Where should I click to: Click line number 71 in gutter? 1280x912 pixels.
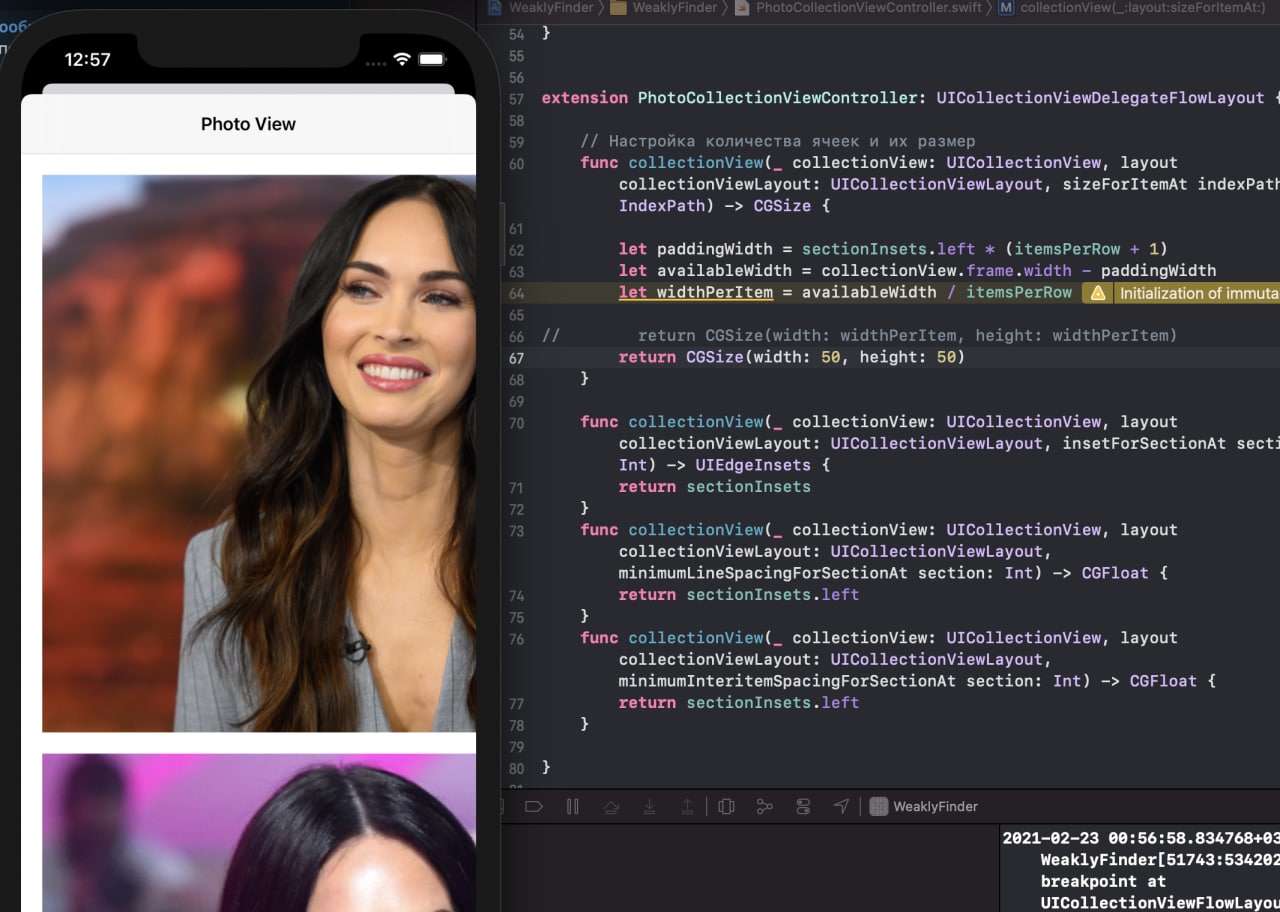(x=516, y=487)
